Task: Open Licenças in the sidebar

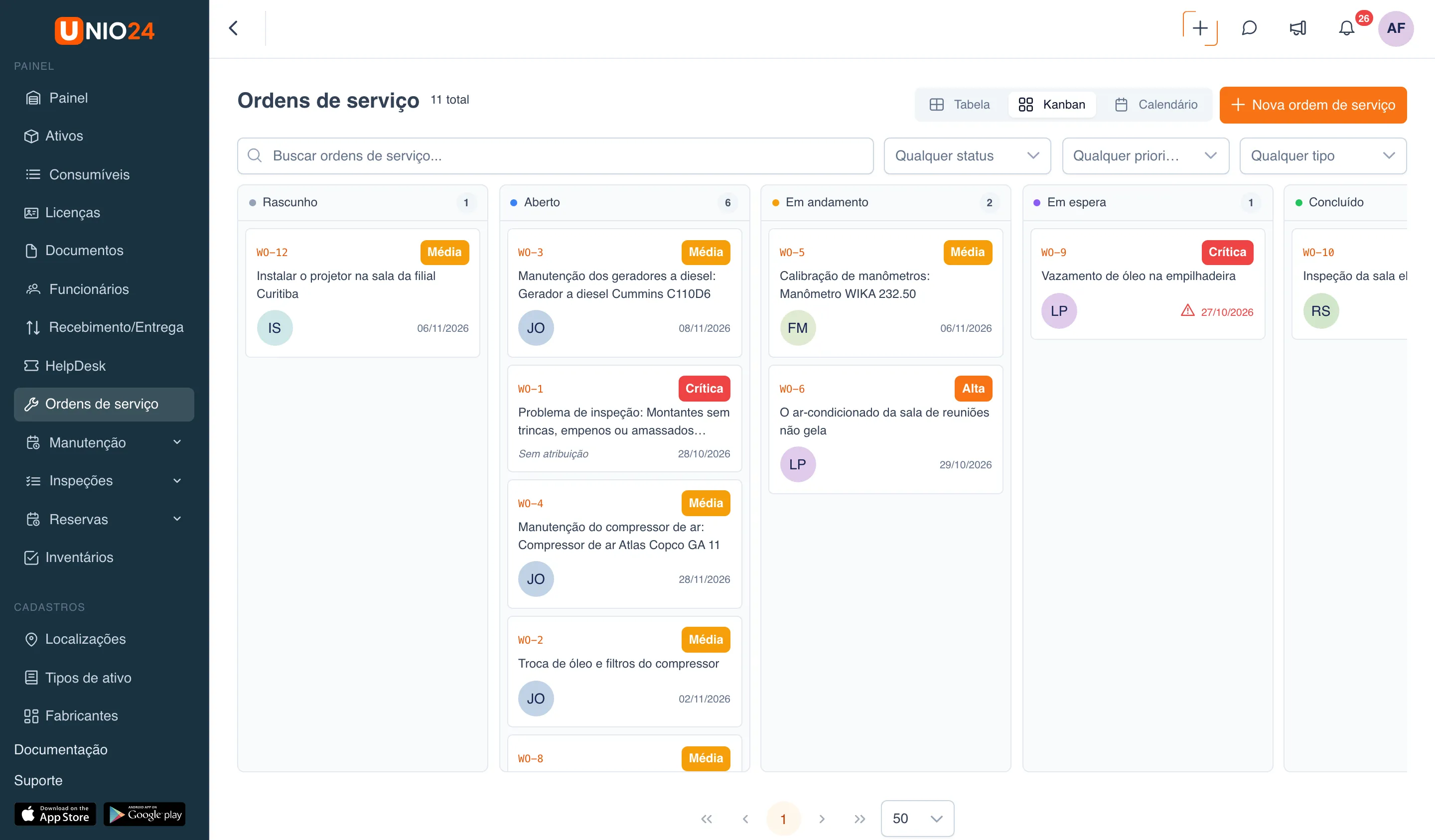Action: click(104, 212)
